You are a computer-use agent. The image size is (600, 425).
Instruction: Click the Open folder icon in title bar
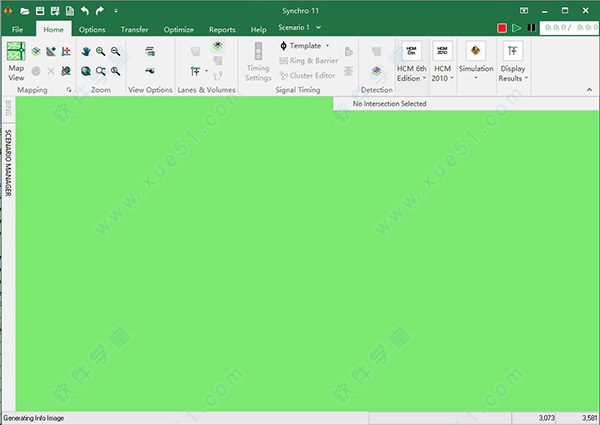pos(25,11)
